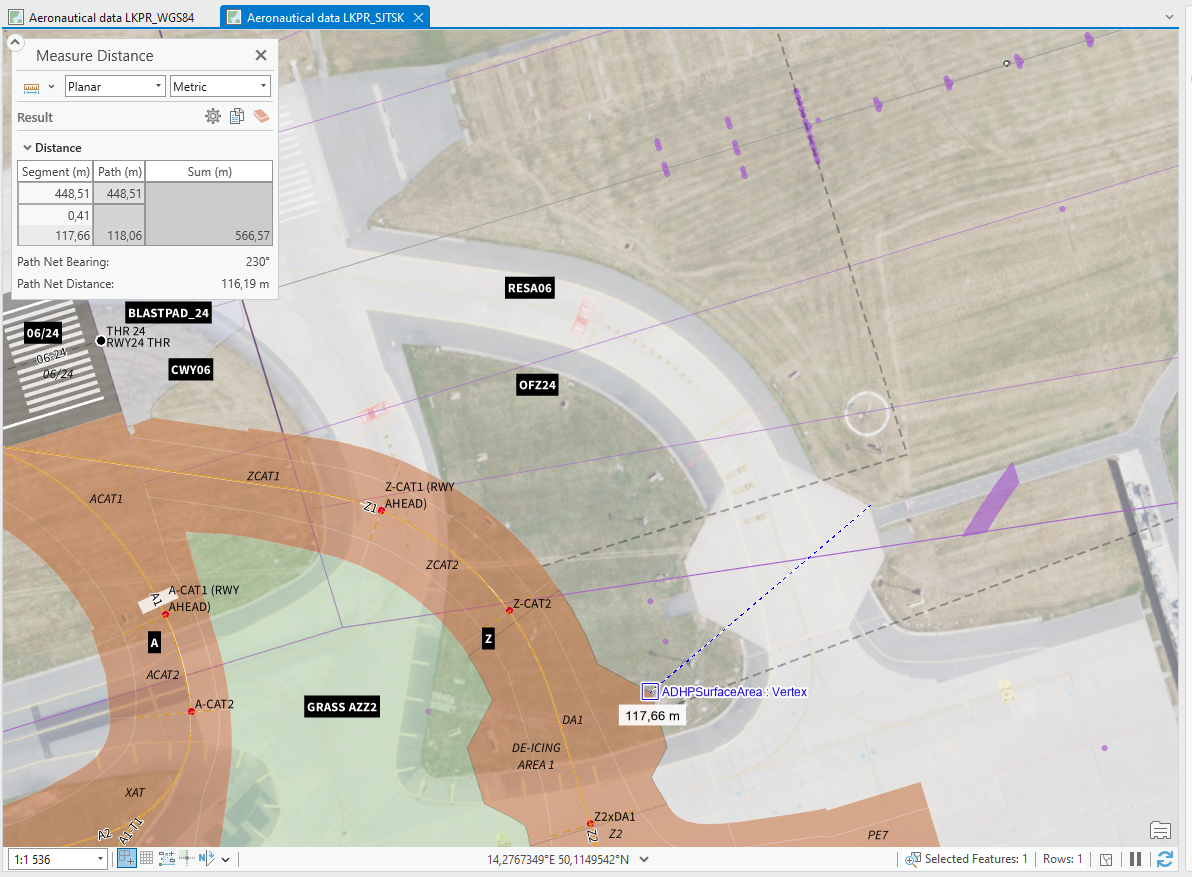Open the map scale 1:1 536 dropdown

tap(57, 860)
